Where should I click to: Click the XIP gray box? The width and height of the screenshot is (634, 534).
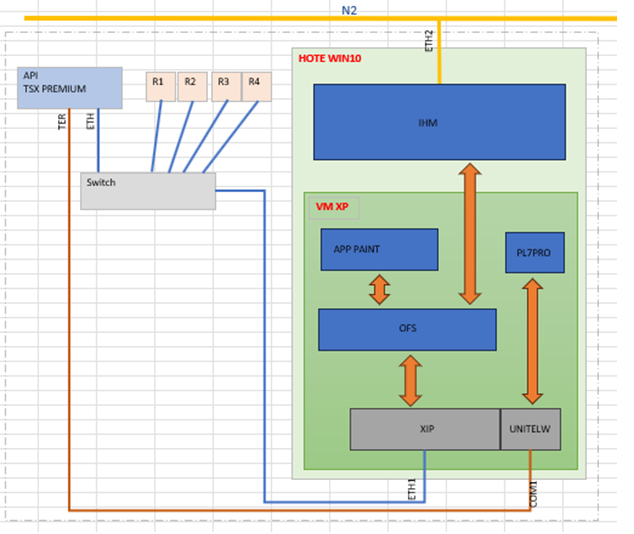(x=424, y=429)
